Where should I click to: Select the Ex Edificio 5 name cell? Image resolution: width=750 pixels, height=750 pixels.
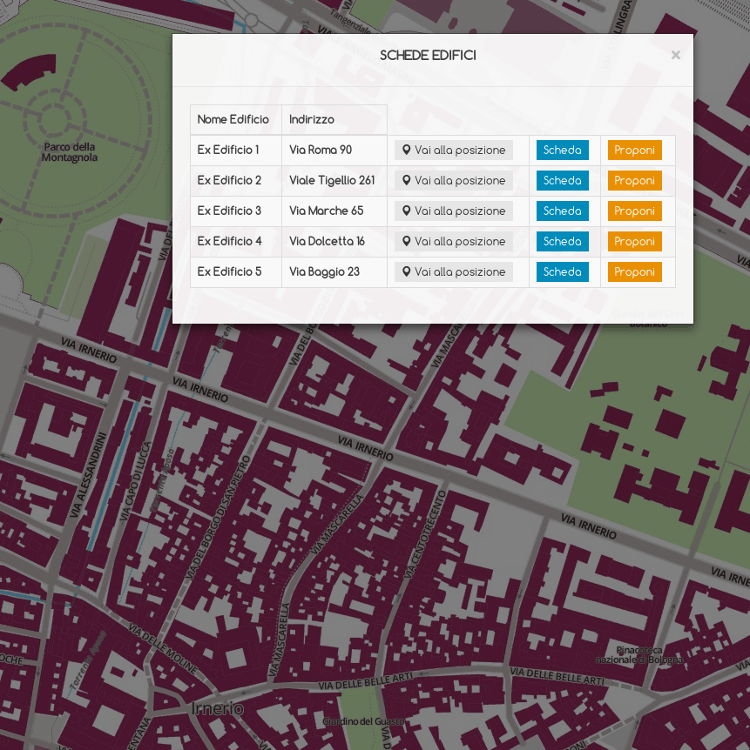[x=236, y=272]
